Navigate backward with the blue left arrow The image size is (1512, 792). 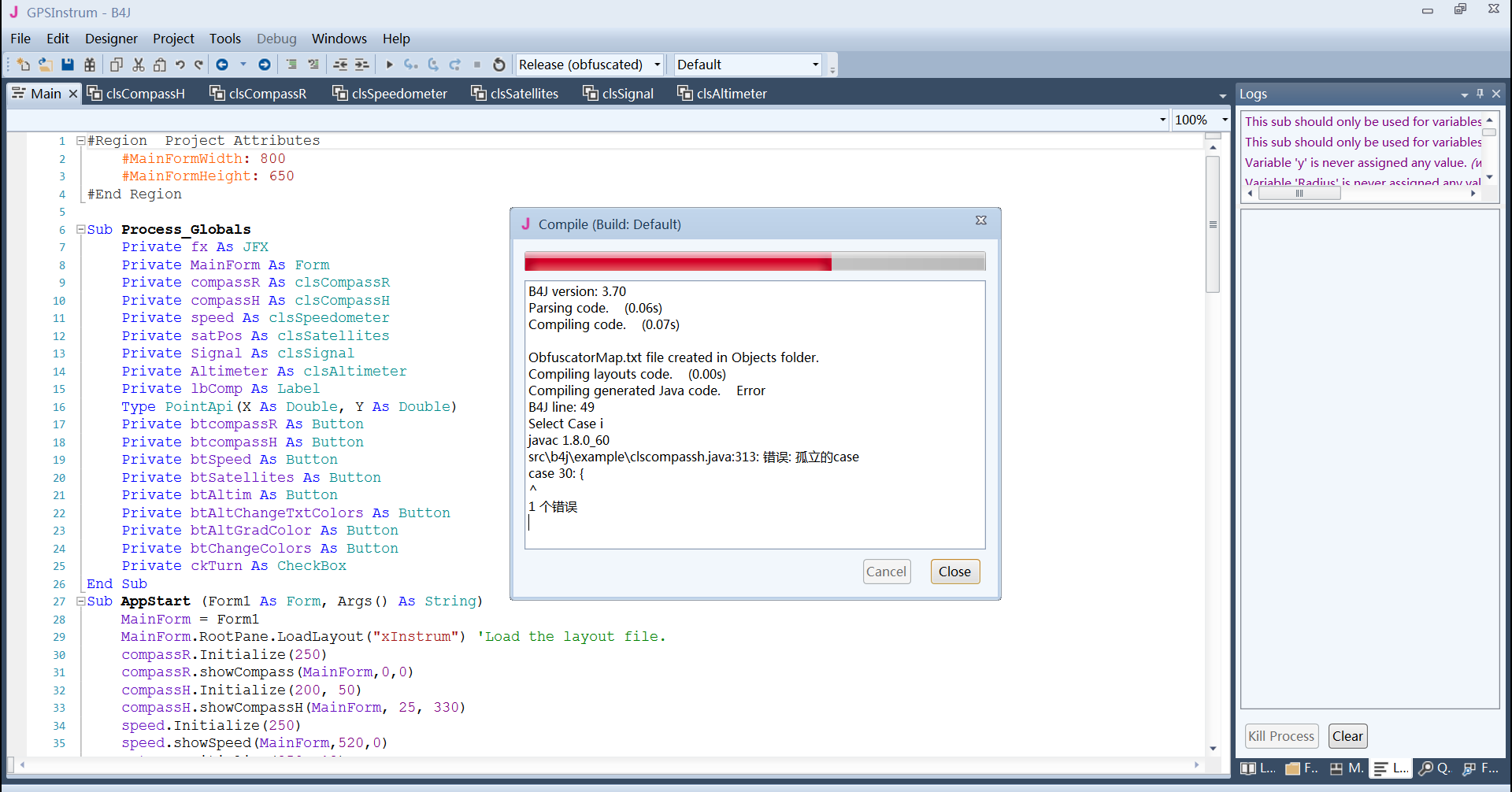(222, 65)
